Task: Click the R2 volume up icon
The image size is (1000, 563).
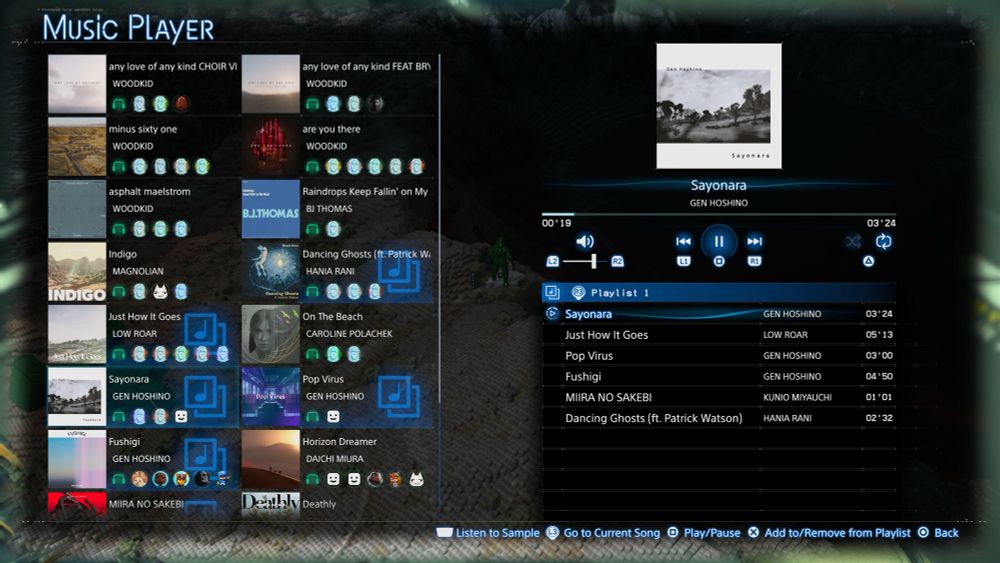Action: 617,261
